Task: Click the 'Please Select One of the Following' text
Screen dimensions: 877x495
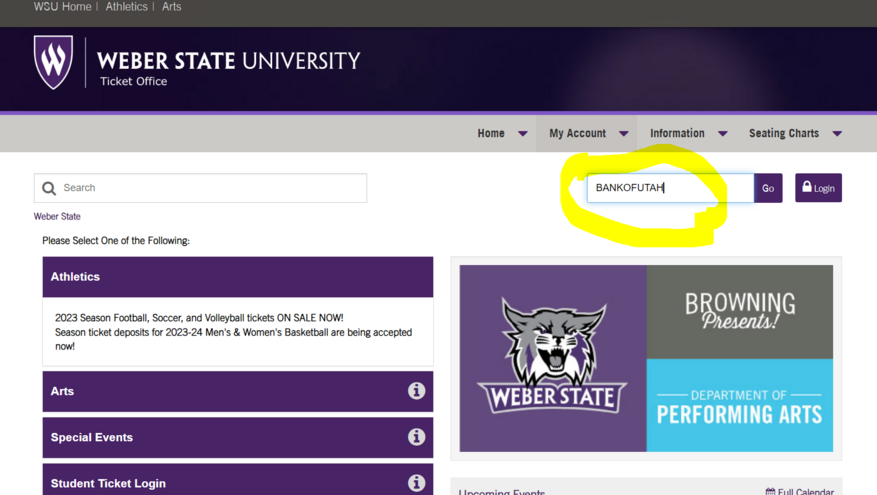Action: 116,241
